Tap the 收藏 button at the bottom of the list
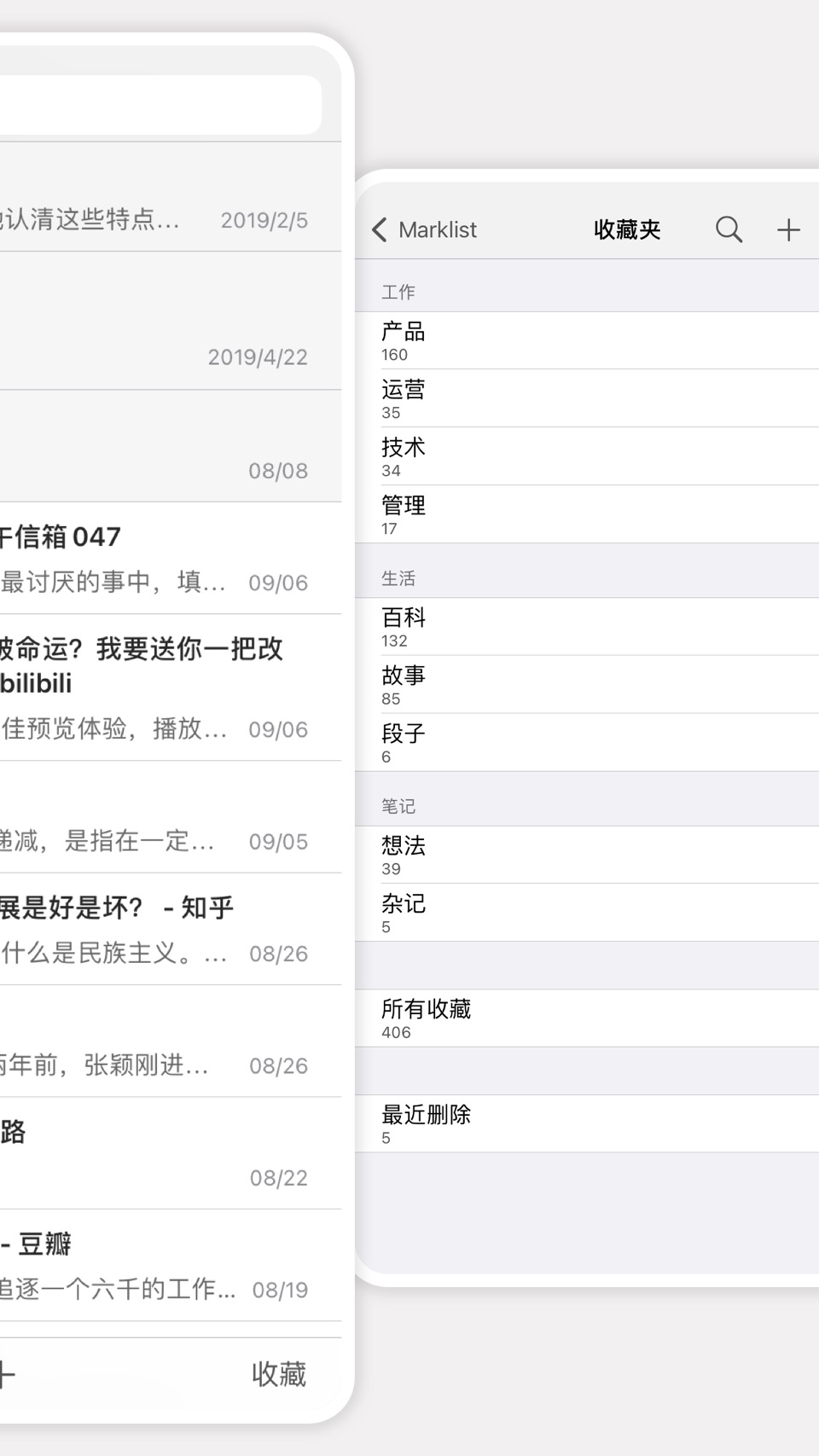 [278, 1374]
